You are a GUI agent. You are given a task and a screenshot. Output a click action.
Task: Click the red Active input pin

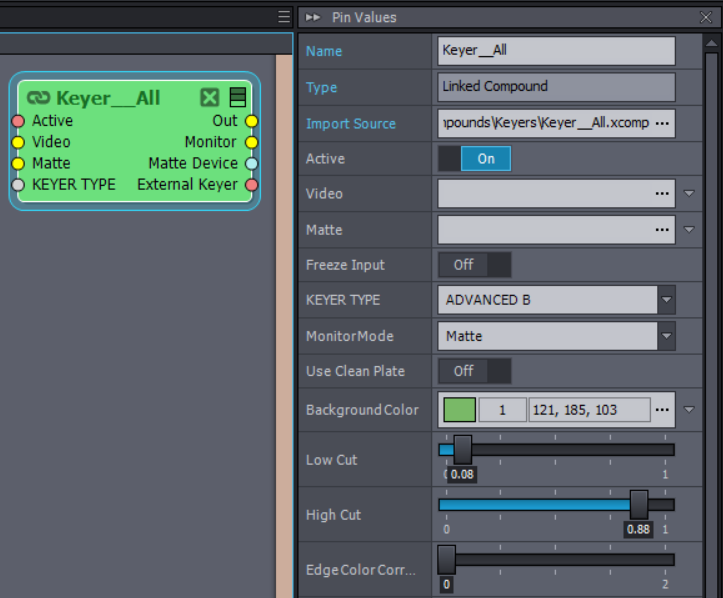coord(18,121)
